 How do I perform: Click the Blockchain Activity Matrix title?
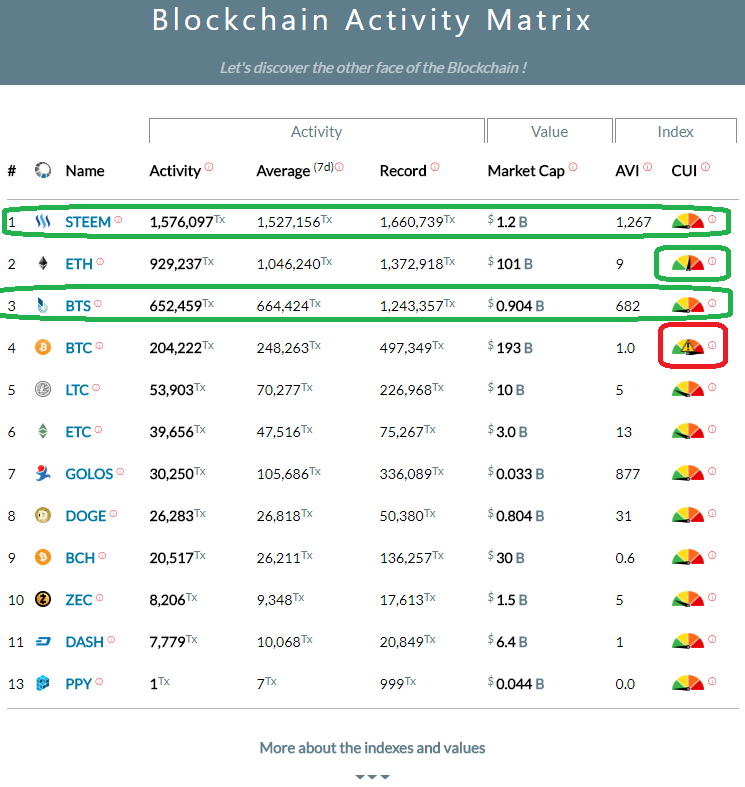coord(372,20)
